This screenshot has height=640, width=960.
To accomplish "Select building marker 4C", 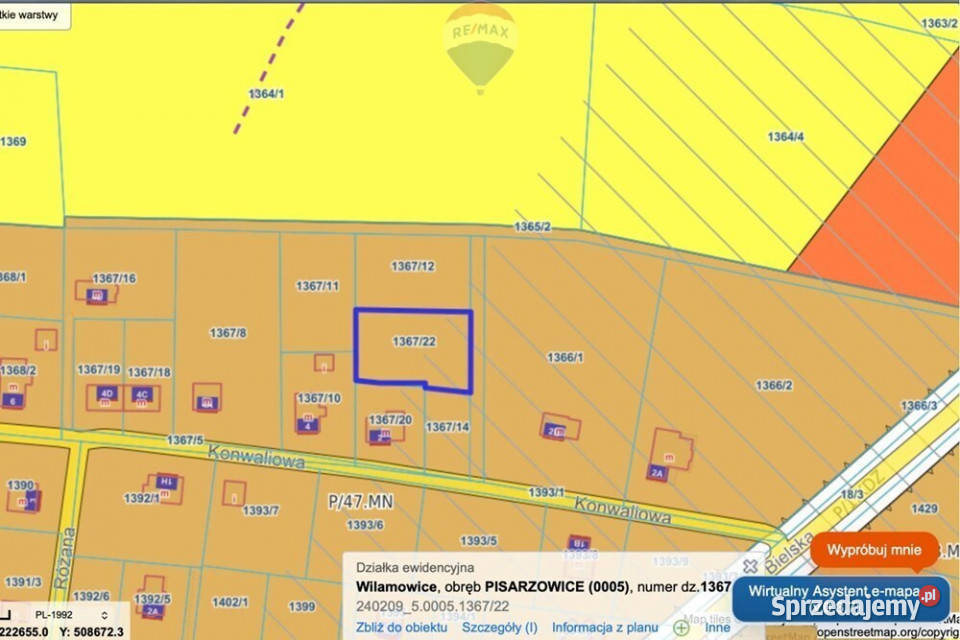I will pos(142,394).
